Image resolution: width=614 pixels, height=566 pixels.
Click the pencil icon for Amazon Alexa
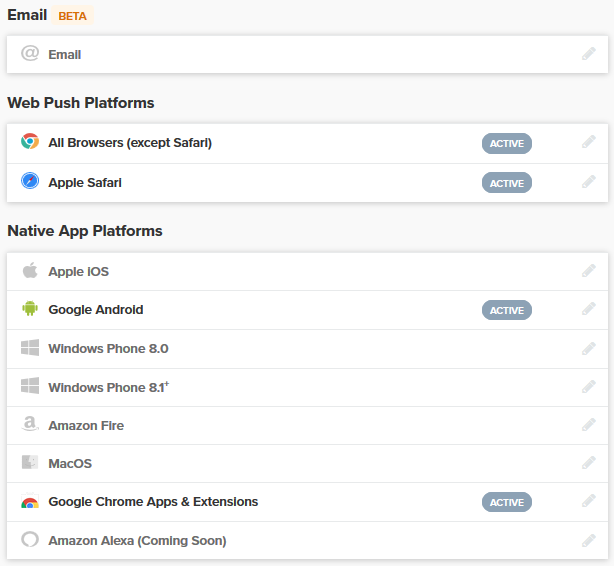tap(589, 541)
